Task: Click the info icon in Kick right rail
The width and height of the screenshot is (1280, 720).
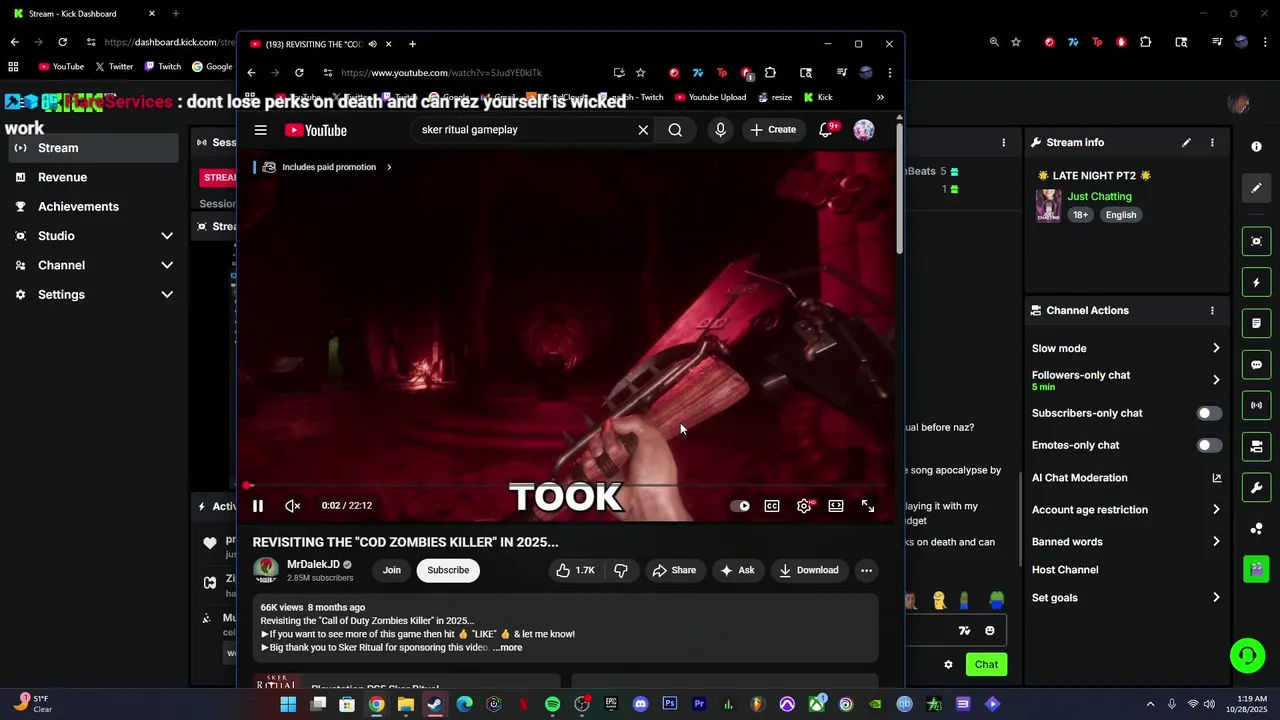Action: pos(1257,147)
